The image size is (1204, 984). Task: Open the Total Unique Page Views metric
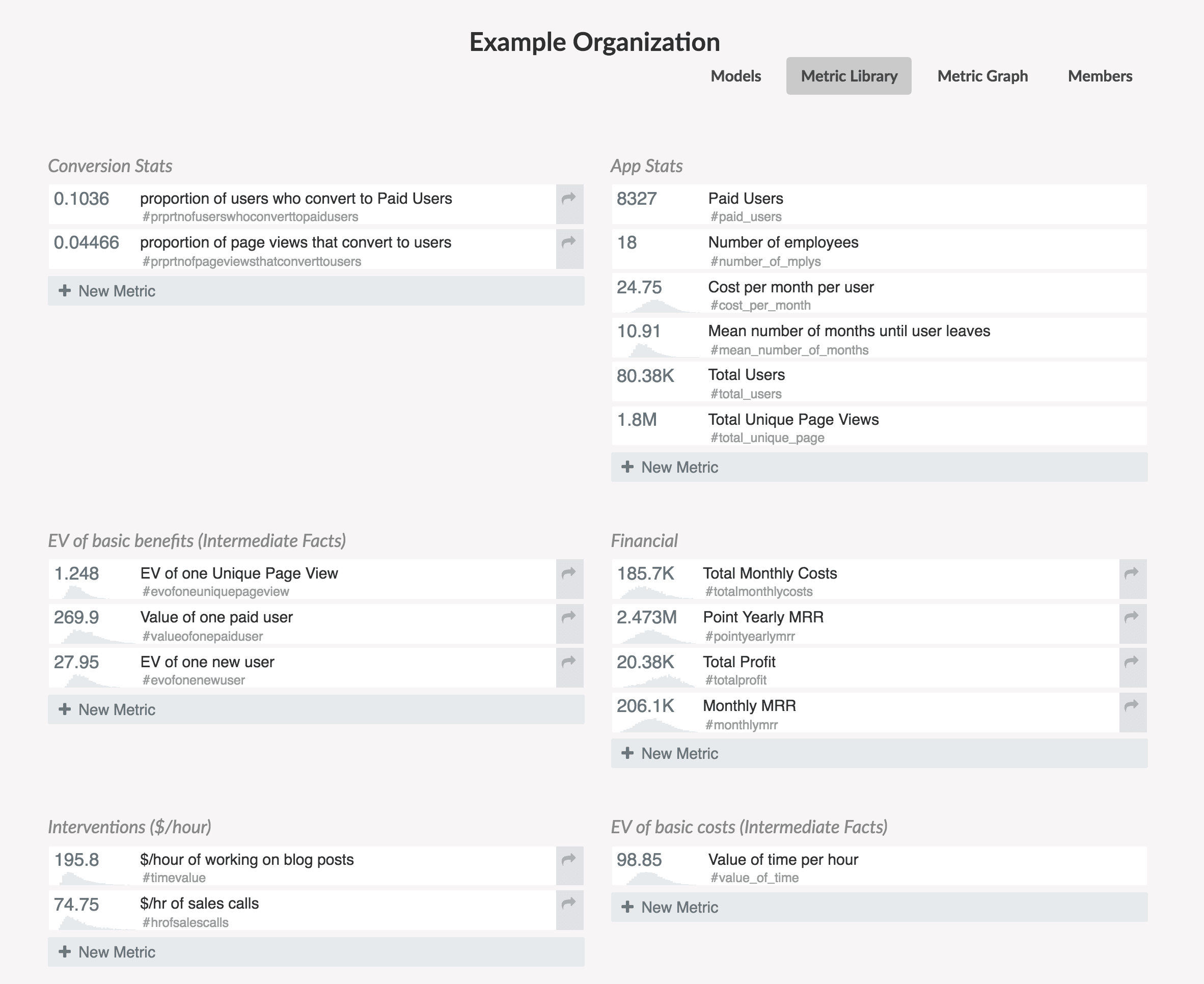(x=879, y=426)
